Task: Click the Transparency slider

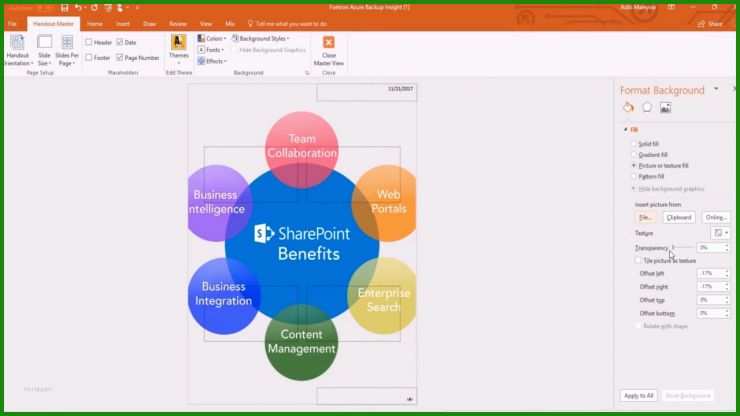Action: (682, 247)
